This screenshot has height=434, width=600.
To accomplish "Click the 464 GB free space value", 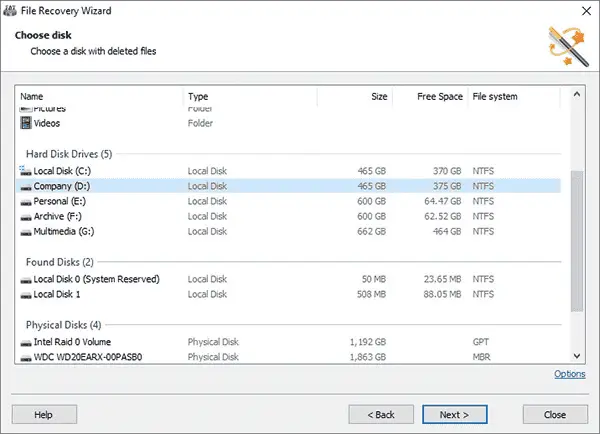I will (447, 231).
